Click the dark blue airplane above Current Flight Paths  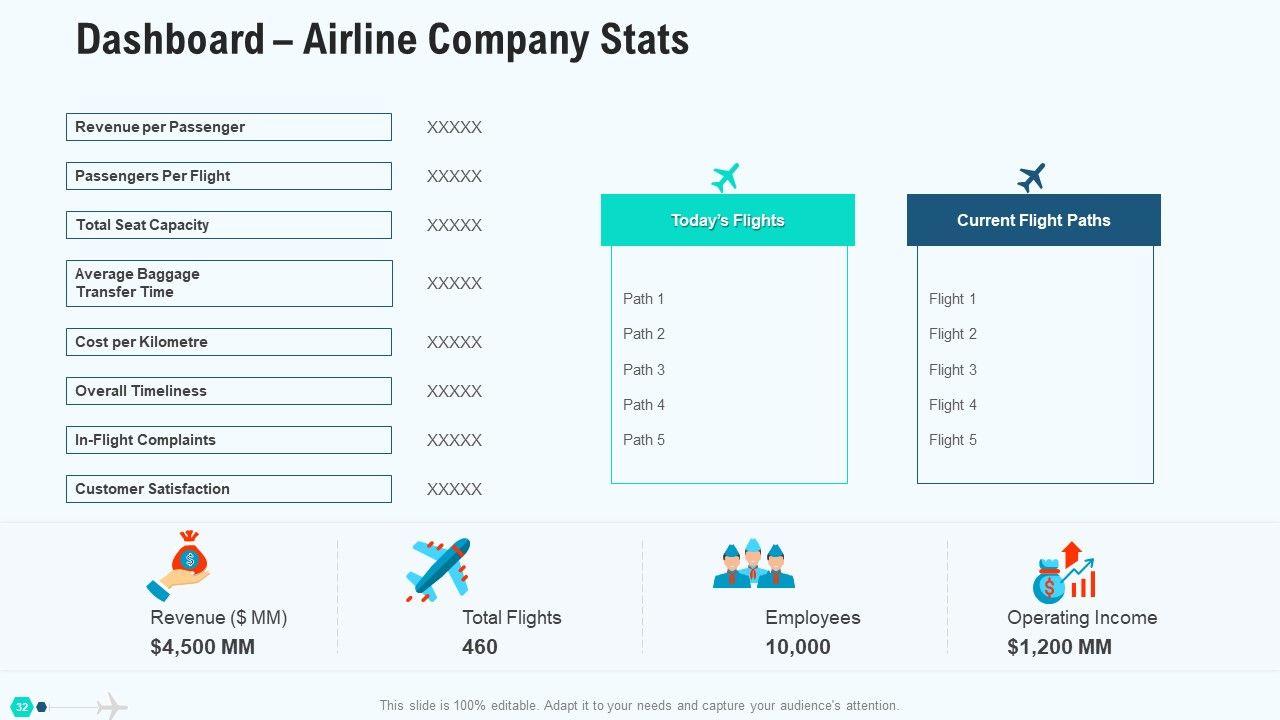(x=1031, y=178)
